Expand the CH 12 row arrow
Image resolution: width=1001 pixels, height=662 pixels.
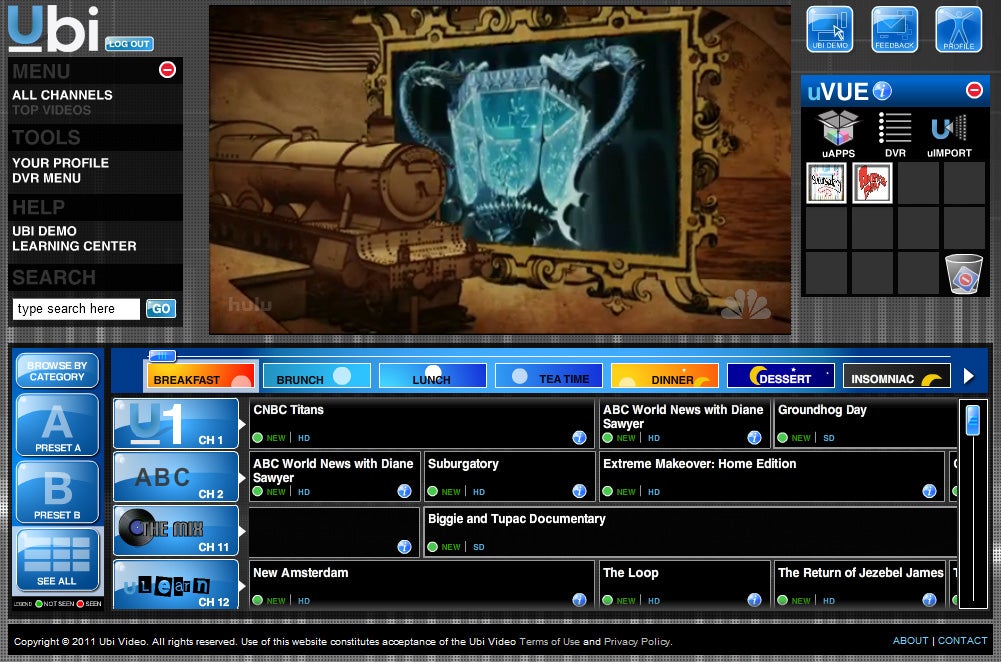click(243, 585)
